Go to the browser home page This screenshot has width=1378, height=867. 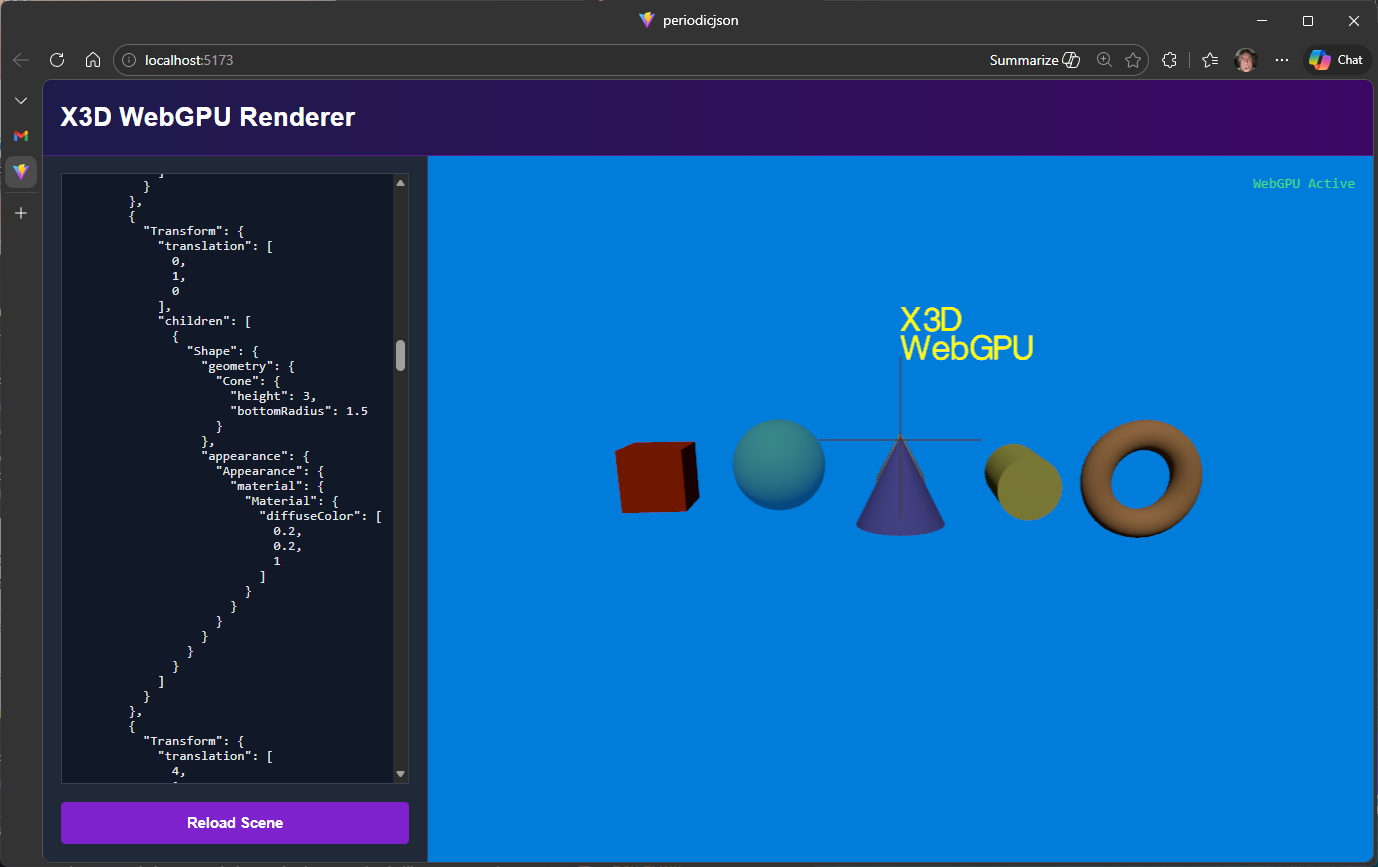(x=93, y=60)
